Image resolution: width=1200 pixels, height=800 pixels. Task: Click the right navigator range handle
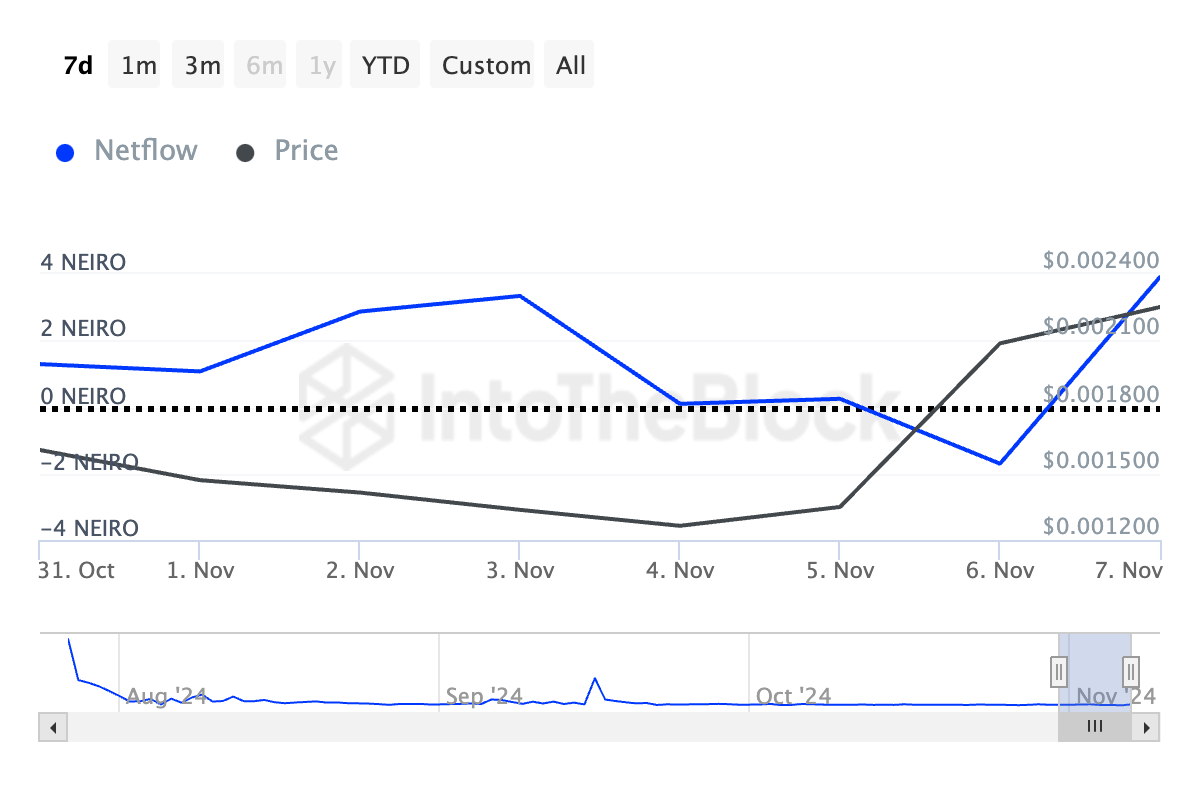click(1131, 670)
